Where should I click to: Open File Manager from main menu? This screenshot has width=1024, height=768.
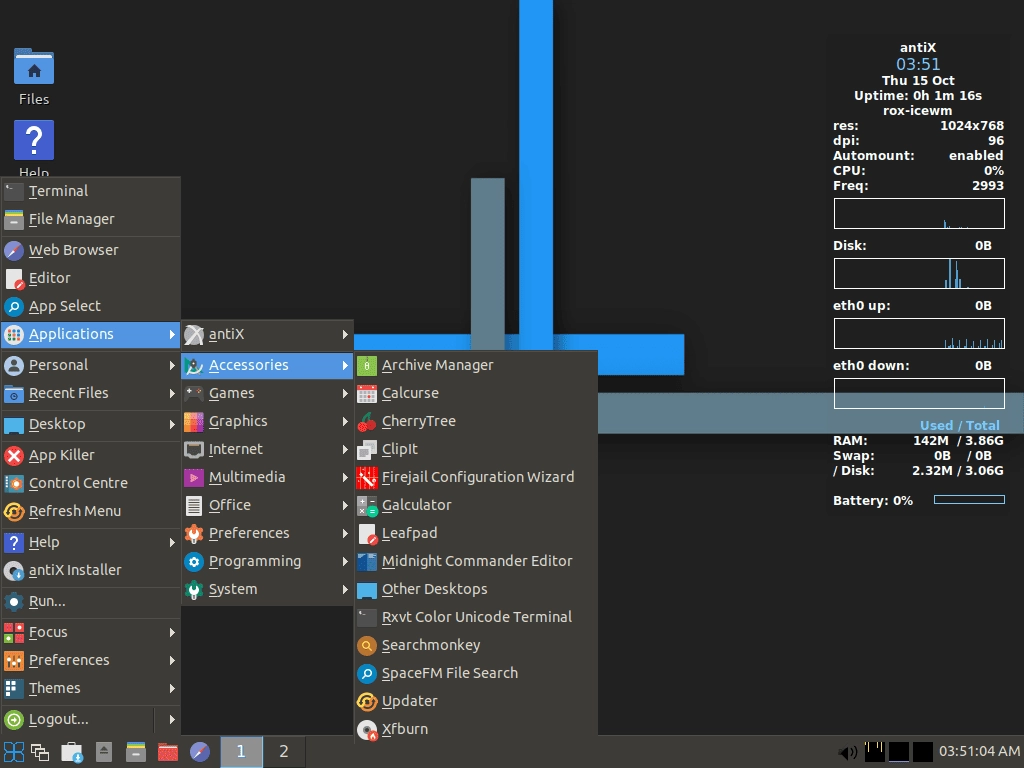click(91, 219)
